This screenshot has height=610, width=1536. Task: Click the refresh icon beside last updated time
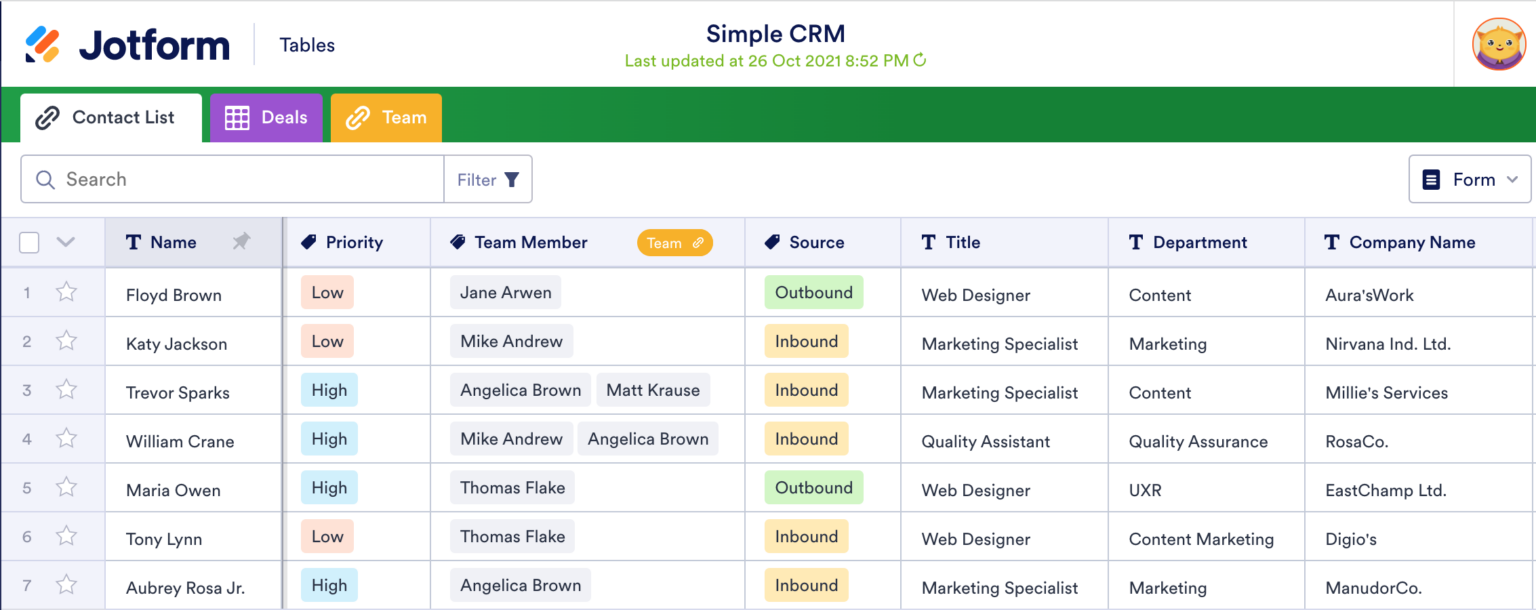pos(919,59)
